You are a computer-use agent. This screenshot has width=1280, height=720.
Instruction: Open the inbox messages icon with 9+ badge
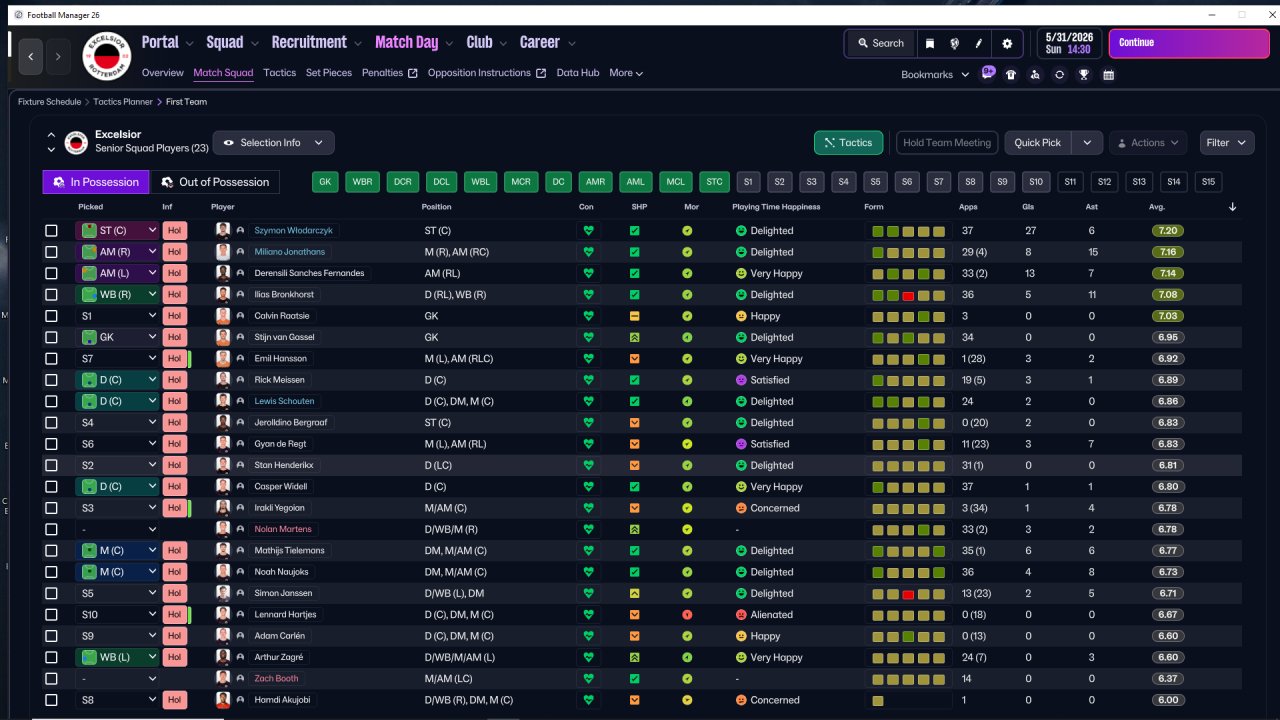point(988,73)
